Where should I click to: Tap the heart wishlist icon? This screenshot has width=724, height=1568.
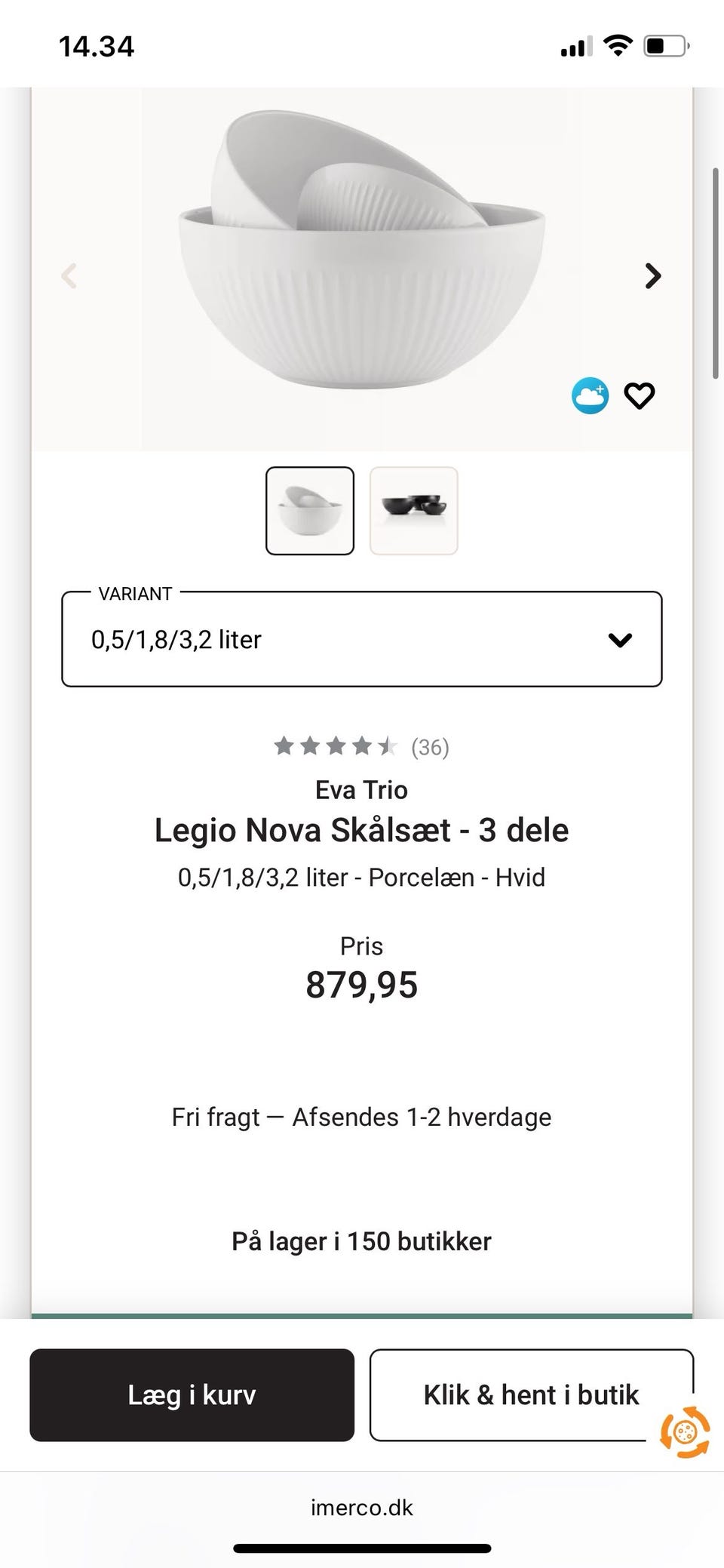639,395
